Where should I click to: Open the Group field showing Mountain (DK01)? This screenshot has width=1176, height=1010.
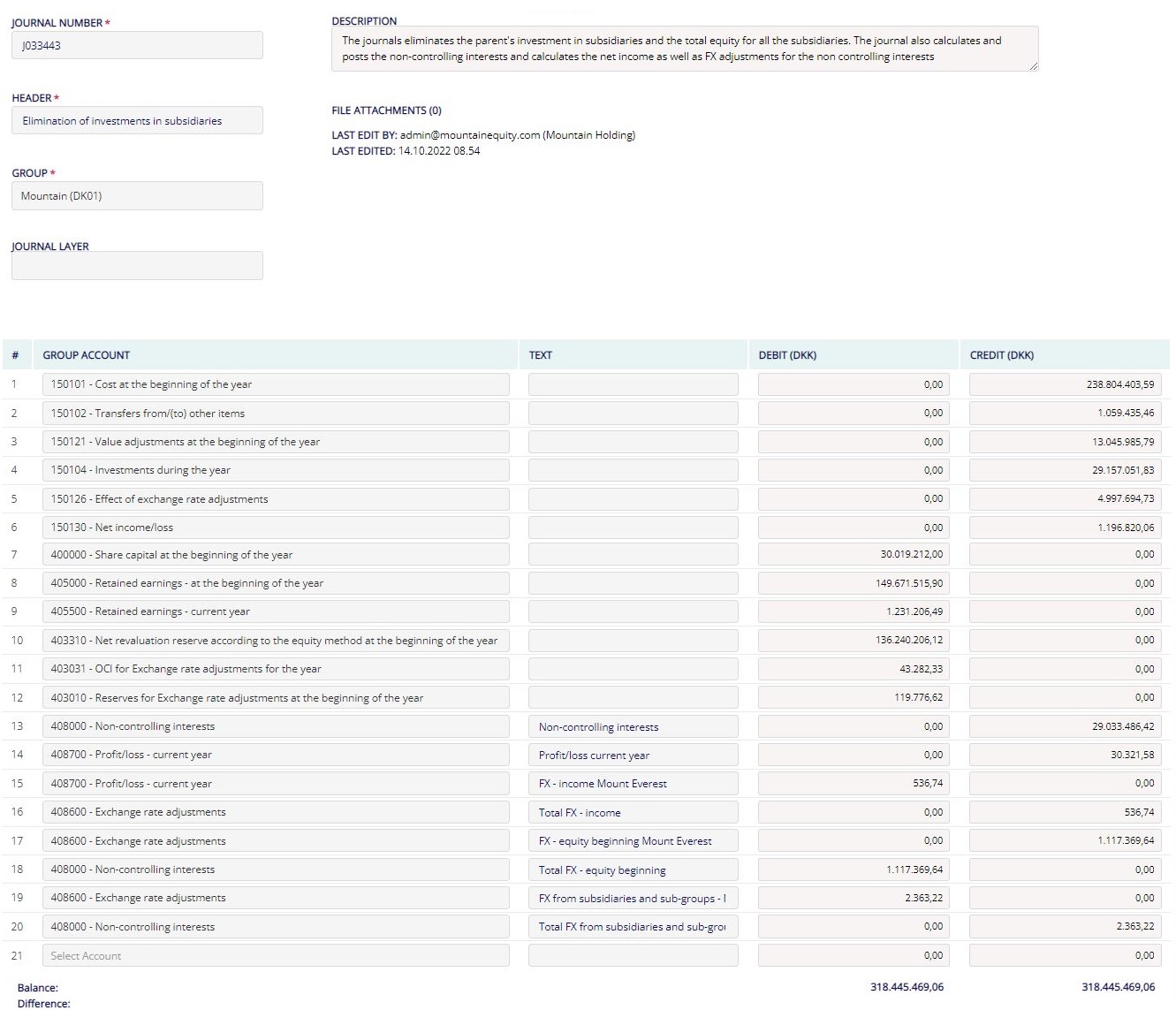pos(137,195)
